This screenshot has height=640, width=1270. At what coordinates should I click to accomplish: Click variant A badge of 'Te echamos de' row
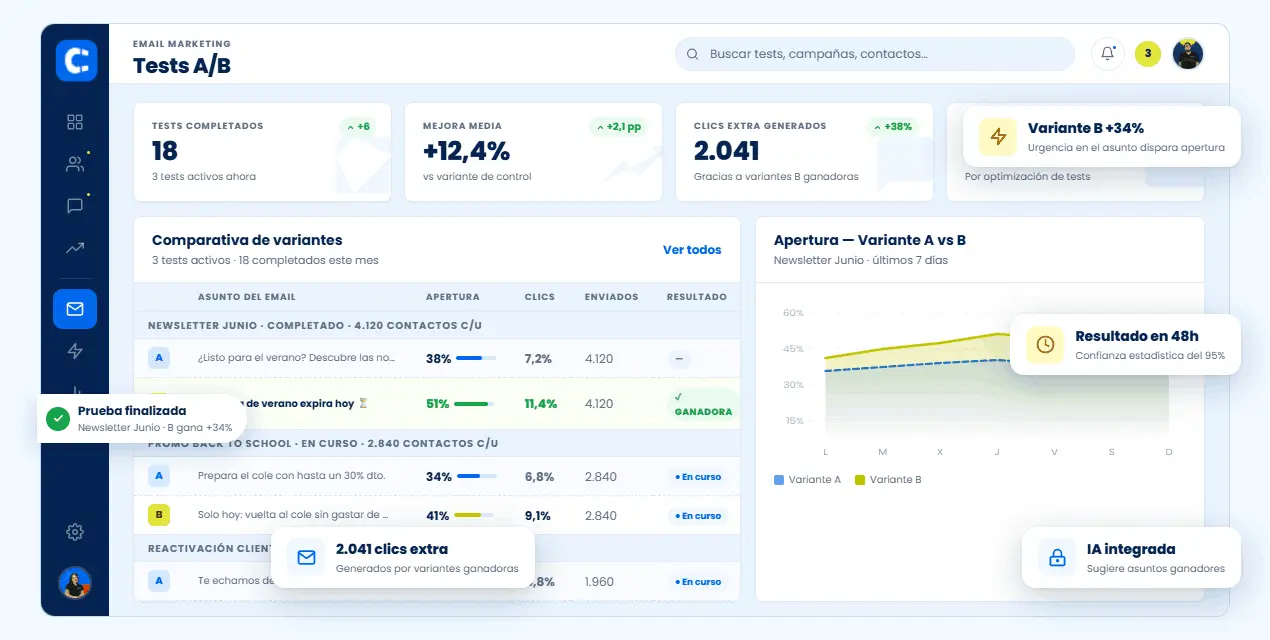point(158,580)
